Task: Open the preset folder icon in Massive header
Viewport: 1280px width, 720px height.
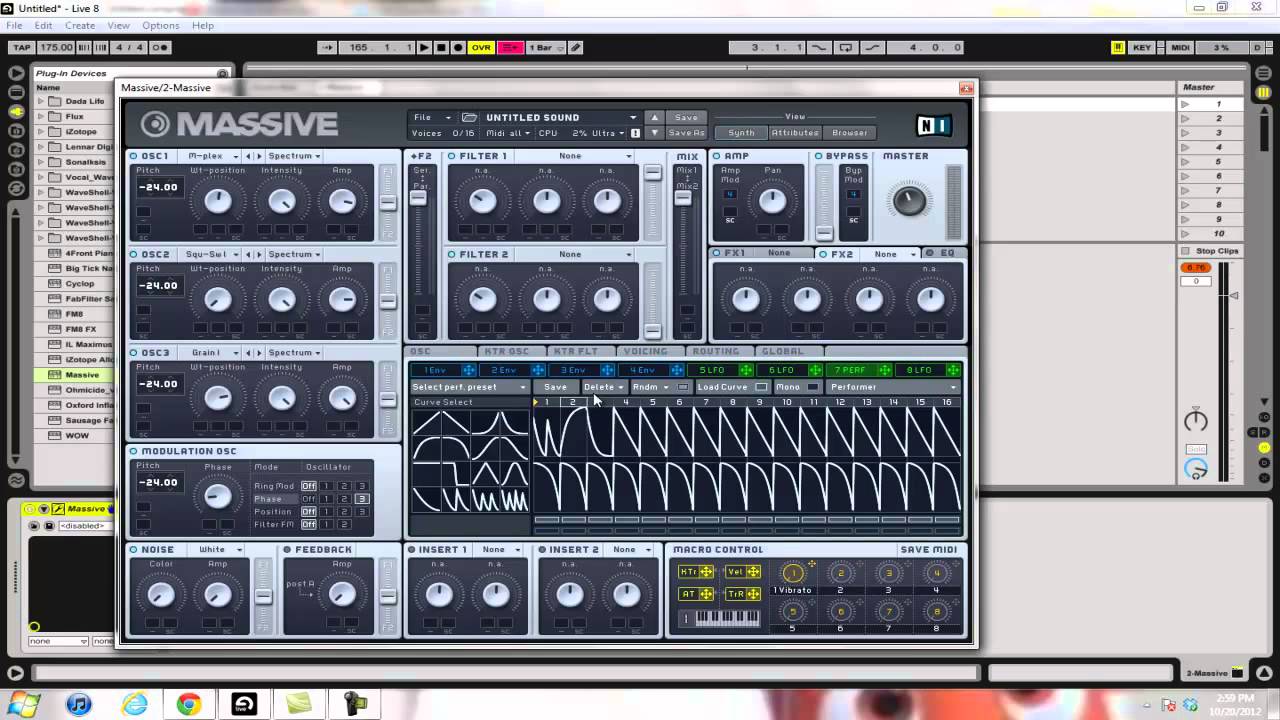Action: tap(469, 117)
